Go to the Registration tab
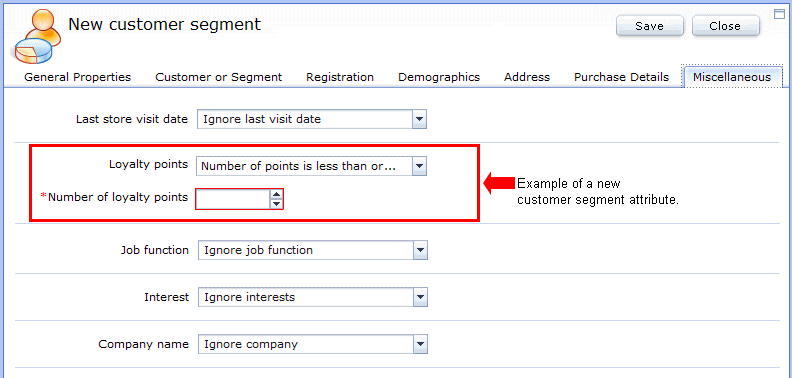Screen dimensions: 792x378 340,77
